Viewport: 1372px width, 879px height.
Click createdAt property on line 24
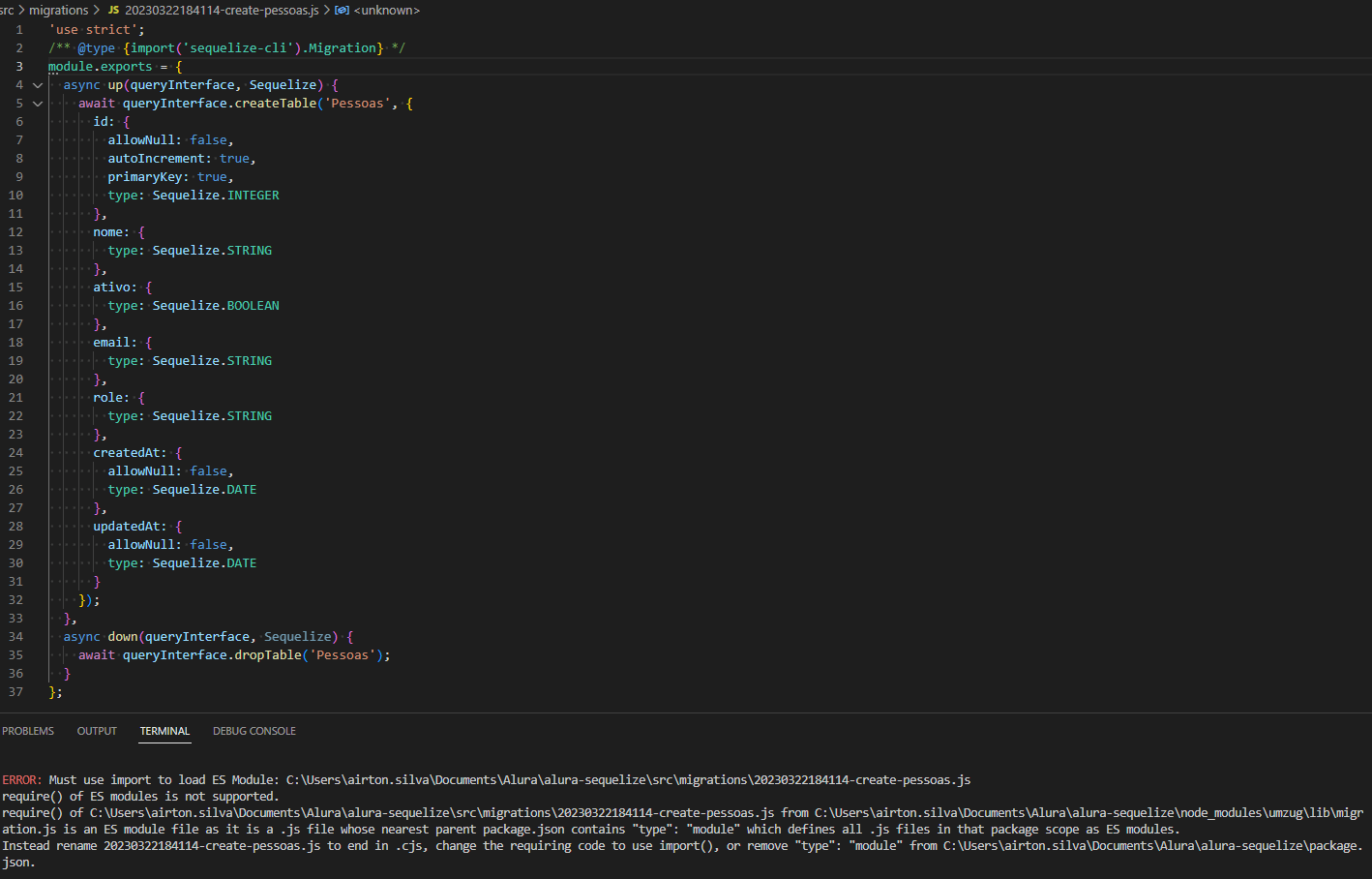tap(127, 453)
